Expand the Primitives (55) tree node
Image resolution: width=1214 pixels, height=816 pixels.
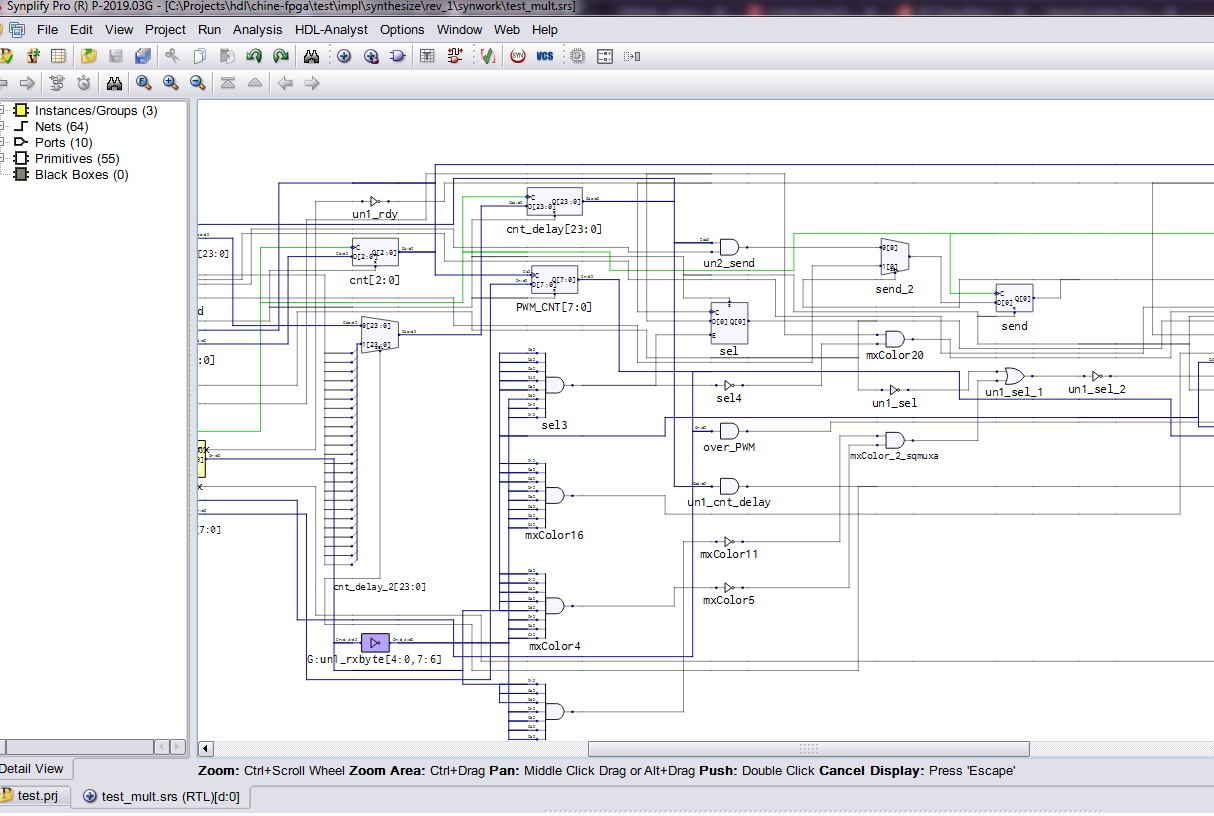pos(3,159)
